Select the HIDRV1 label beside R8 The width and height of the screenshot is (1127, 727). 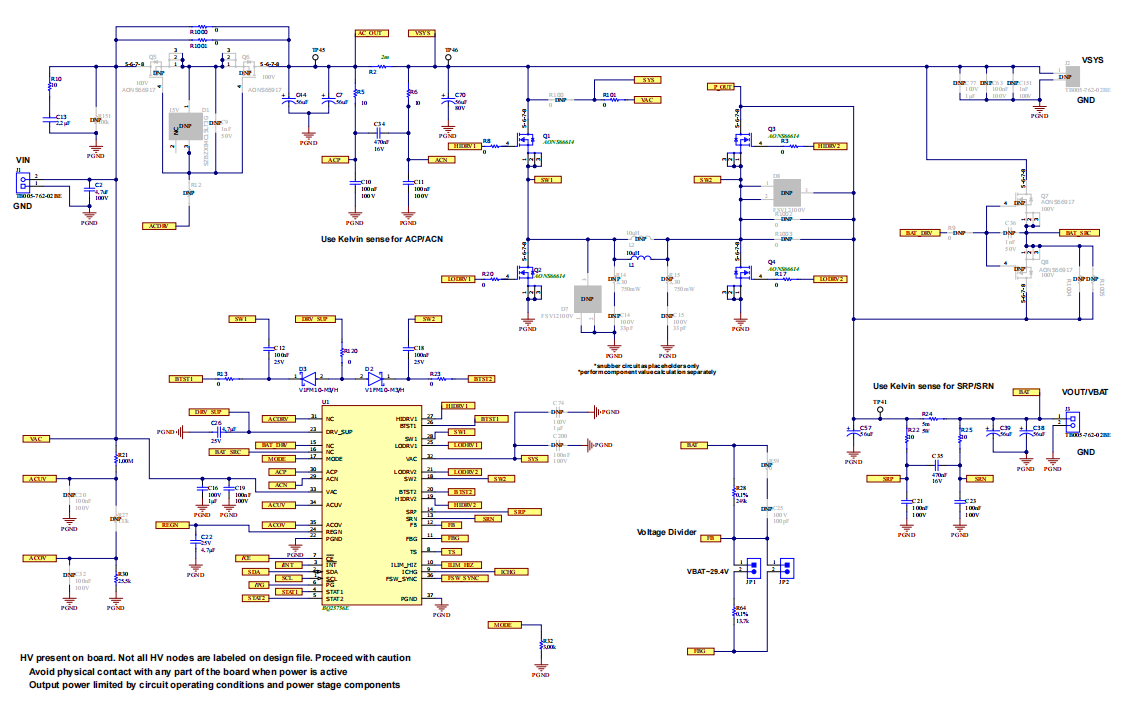click(x=465, y=146)
